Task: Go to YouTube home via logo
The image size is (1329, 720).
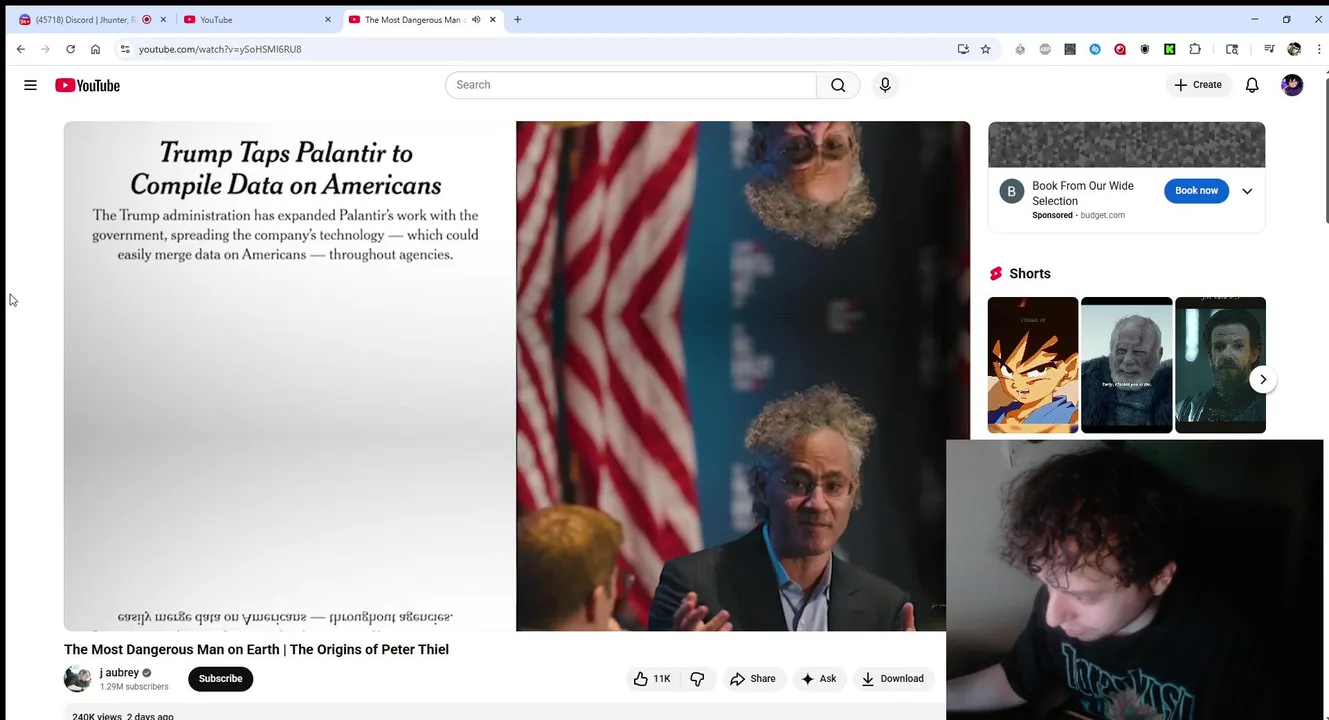Action: click(x=87, y=85)
